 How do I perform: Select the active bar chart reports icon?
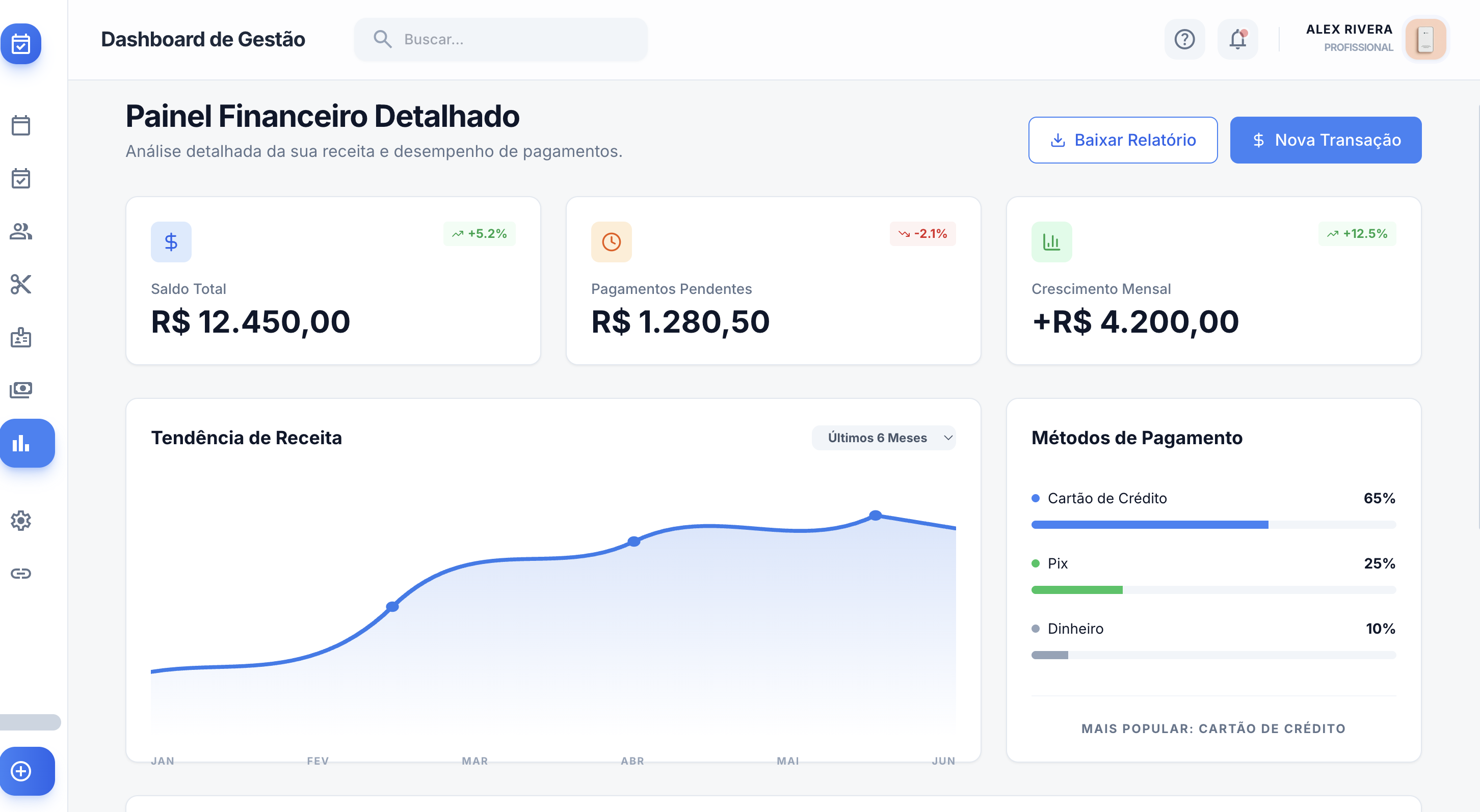click(27, 443)
